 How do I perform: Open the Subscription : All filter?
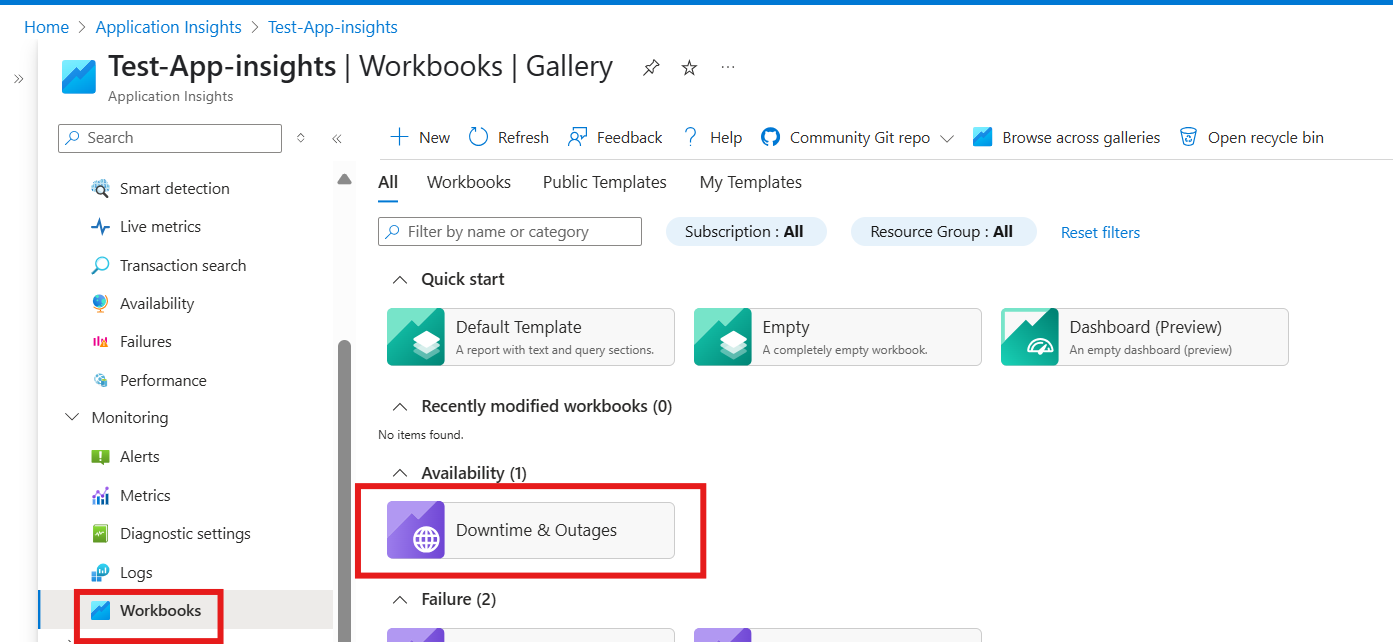click(x=746, y=231)
